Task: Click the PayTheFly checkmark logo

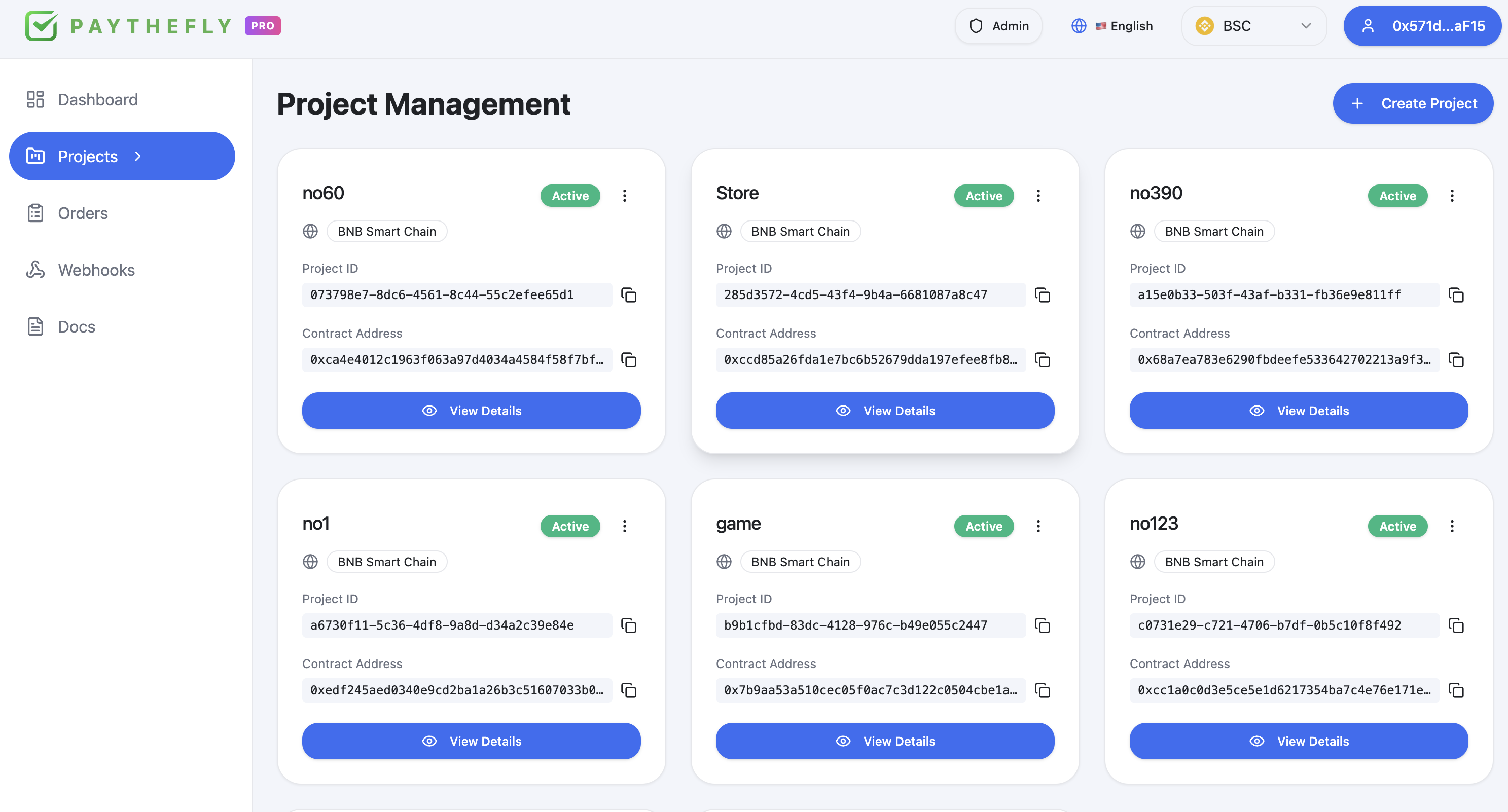Action: (x=41, y=26)
